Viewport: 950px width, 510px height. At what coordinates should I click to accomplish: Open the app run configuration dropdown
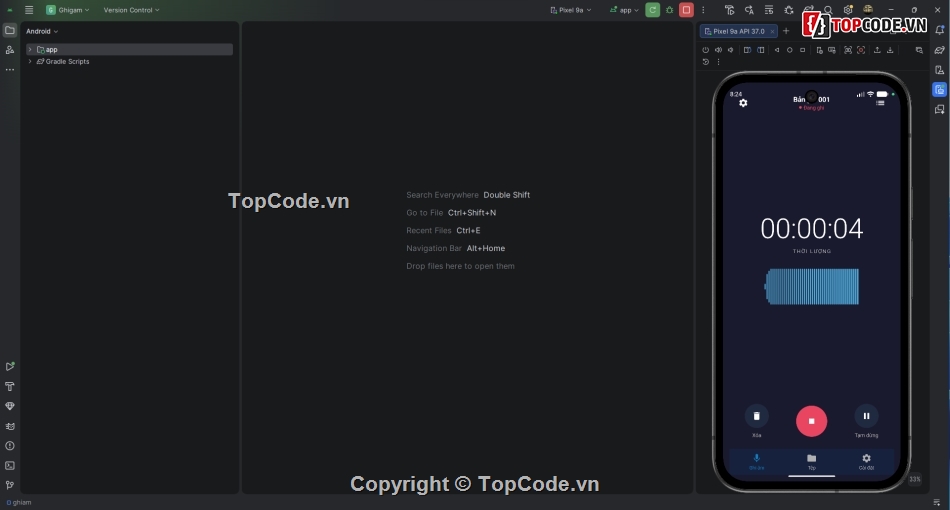click(x=624, y=10)
